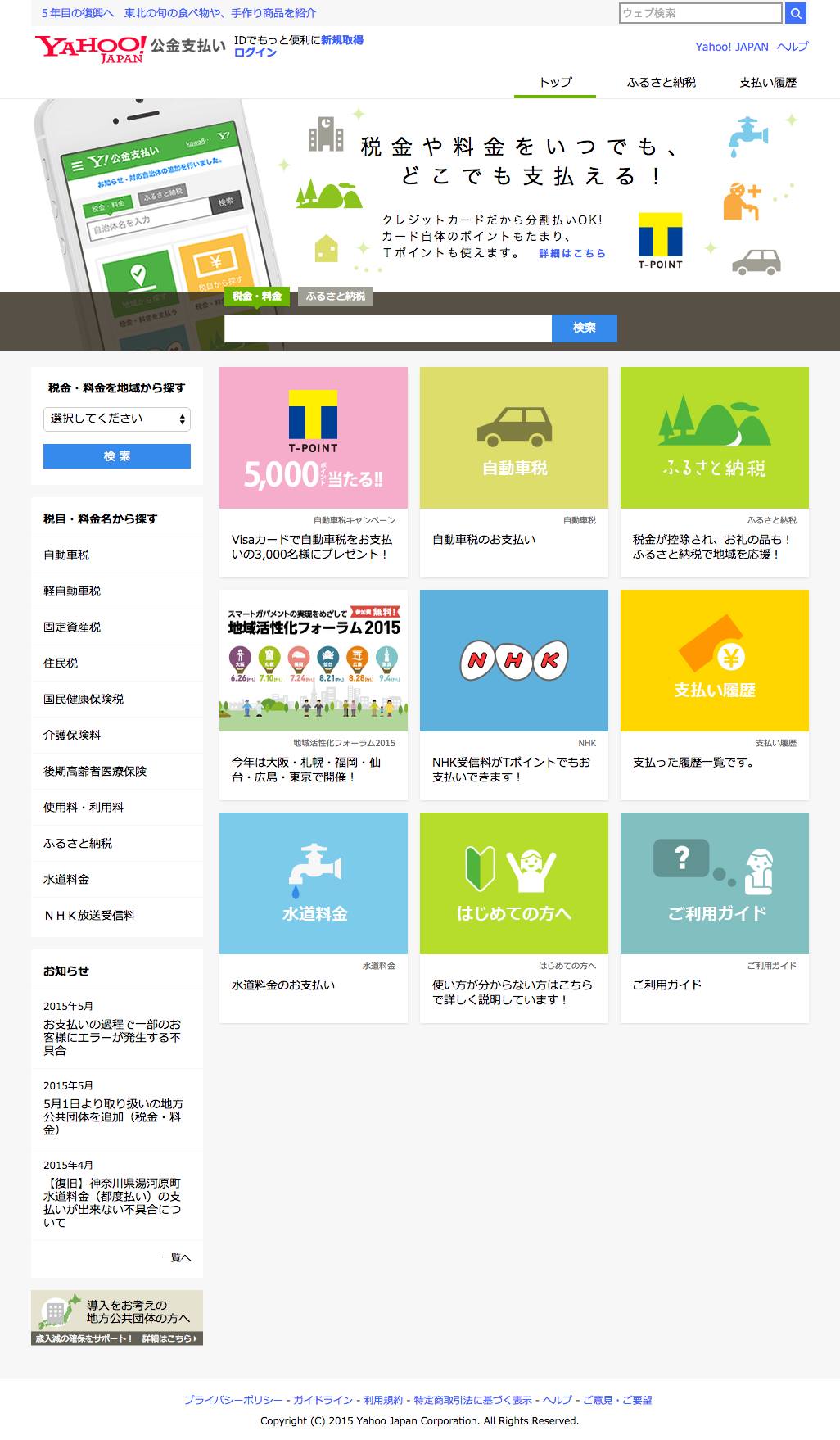The image size is (840, 1440).
Task: Click the 検索 button beside the main search field
Action: (x=585, y=328)
